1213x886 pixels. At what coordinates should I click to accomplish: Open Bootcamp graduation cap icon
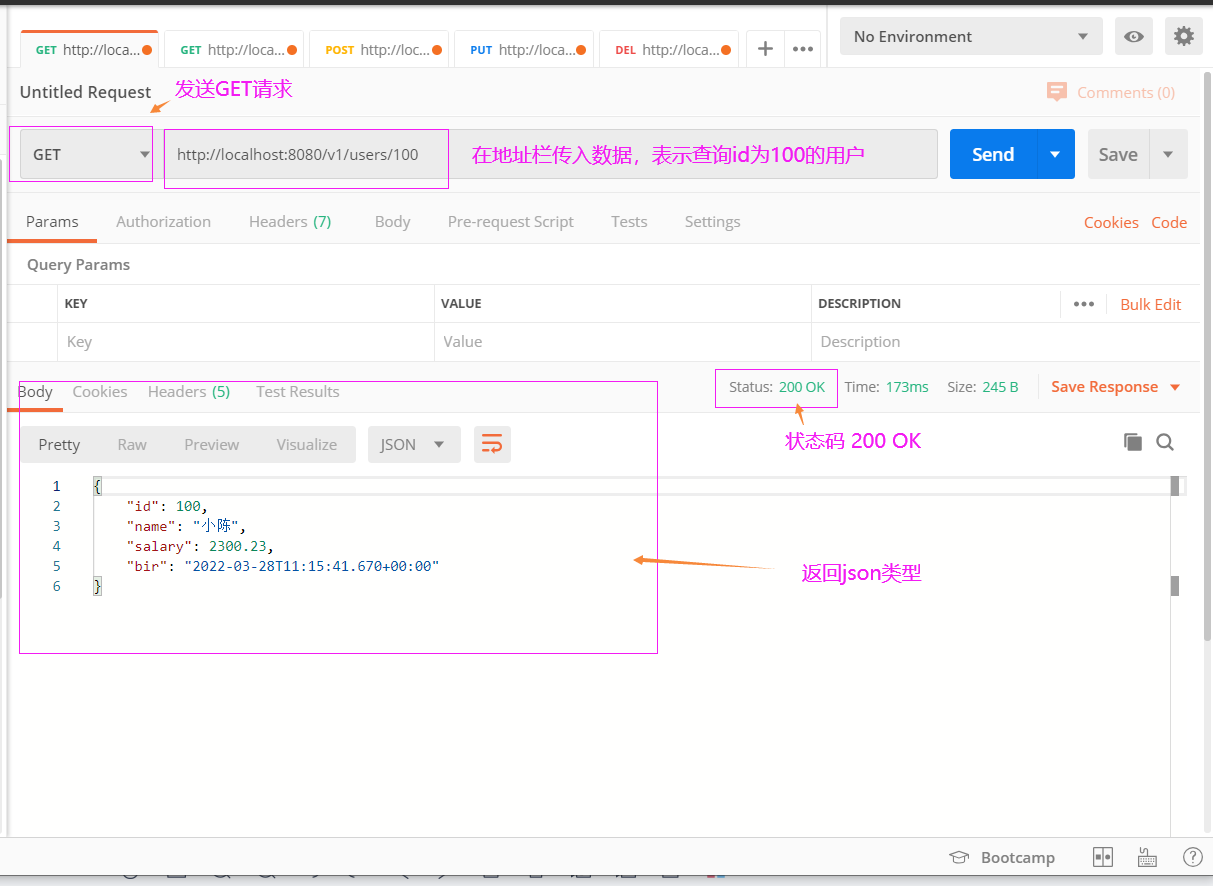pos(959,857)
